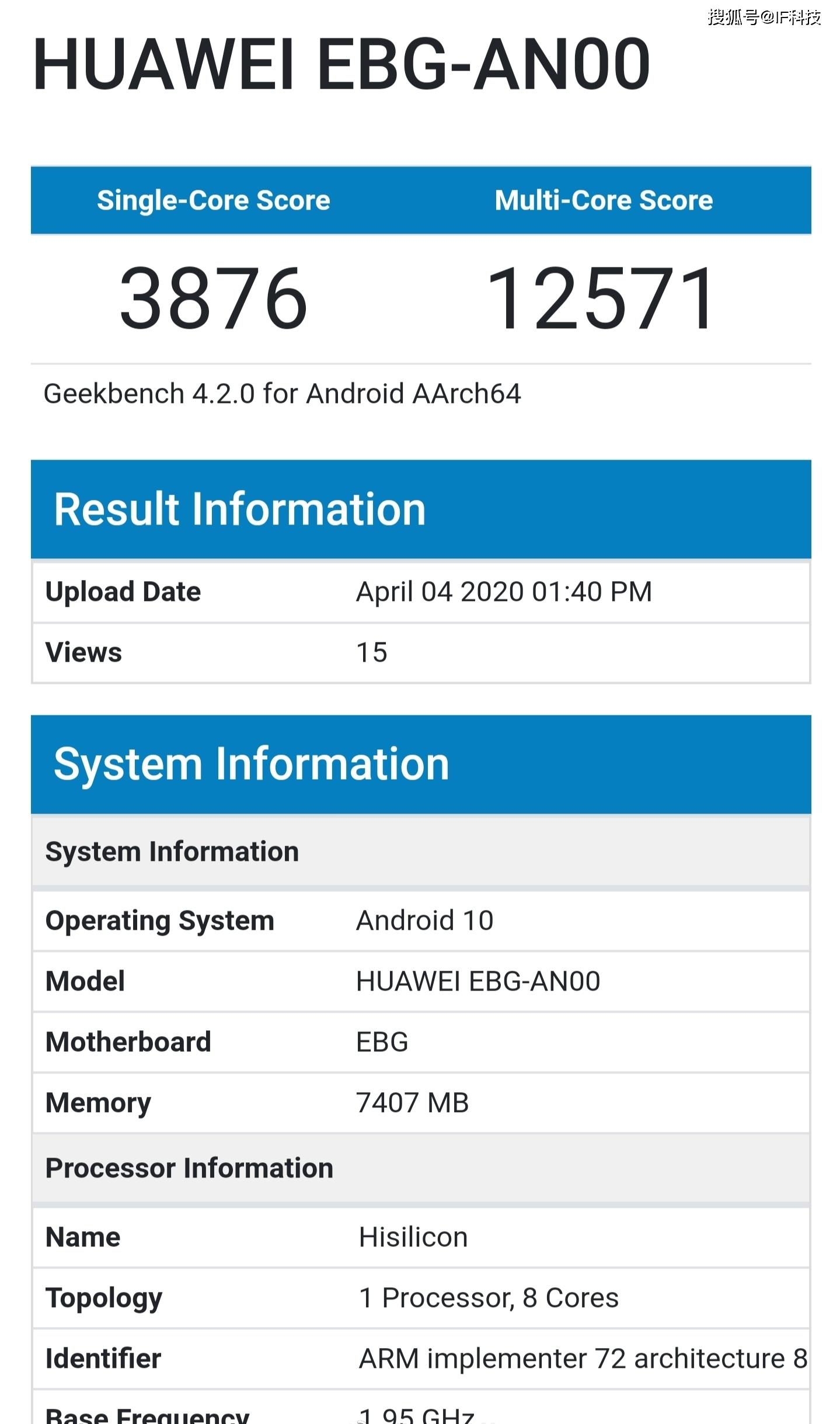Image resolution: width=840 pixels, height=1424 pixels.
Task: Click the Model row's HUAWEI EBG-AN00 value
Action: [x=477, y=981]
